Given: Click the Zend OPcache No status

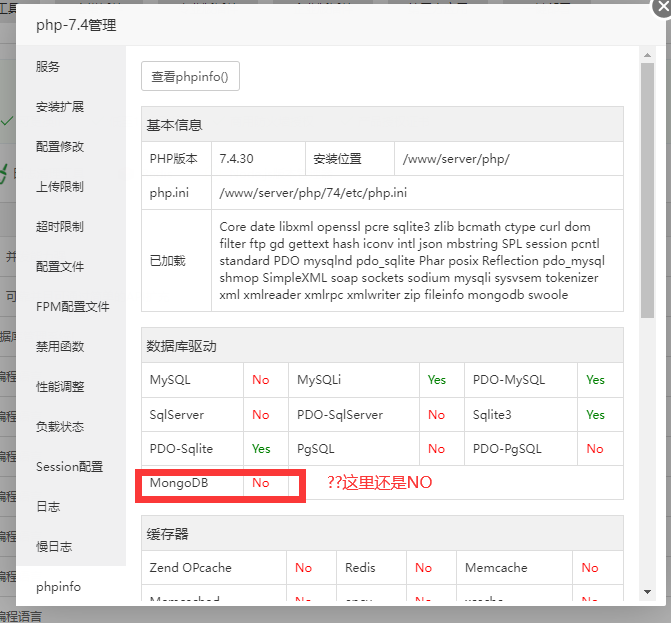Looking at the screenshot, I should click(303, 567).
